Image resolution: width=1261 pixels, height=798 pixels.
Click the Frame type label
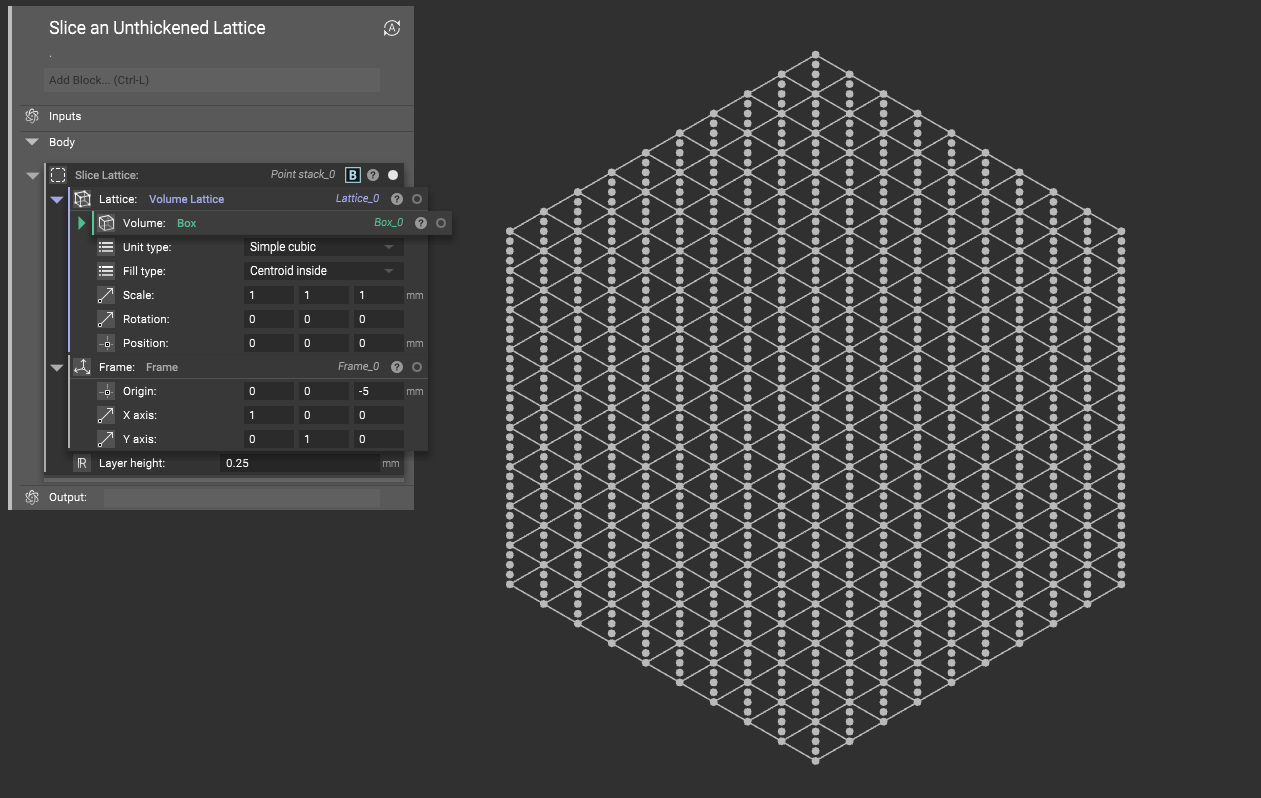[162, 367]
